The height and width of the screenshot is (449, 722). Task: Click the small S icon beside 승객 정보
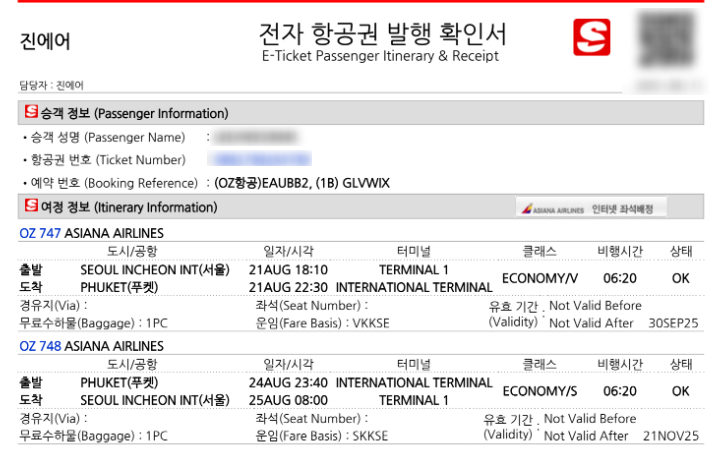coord(31,111)
